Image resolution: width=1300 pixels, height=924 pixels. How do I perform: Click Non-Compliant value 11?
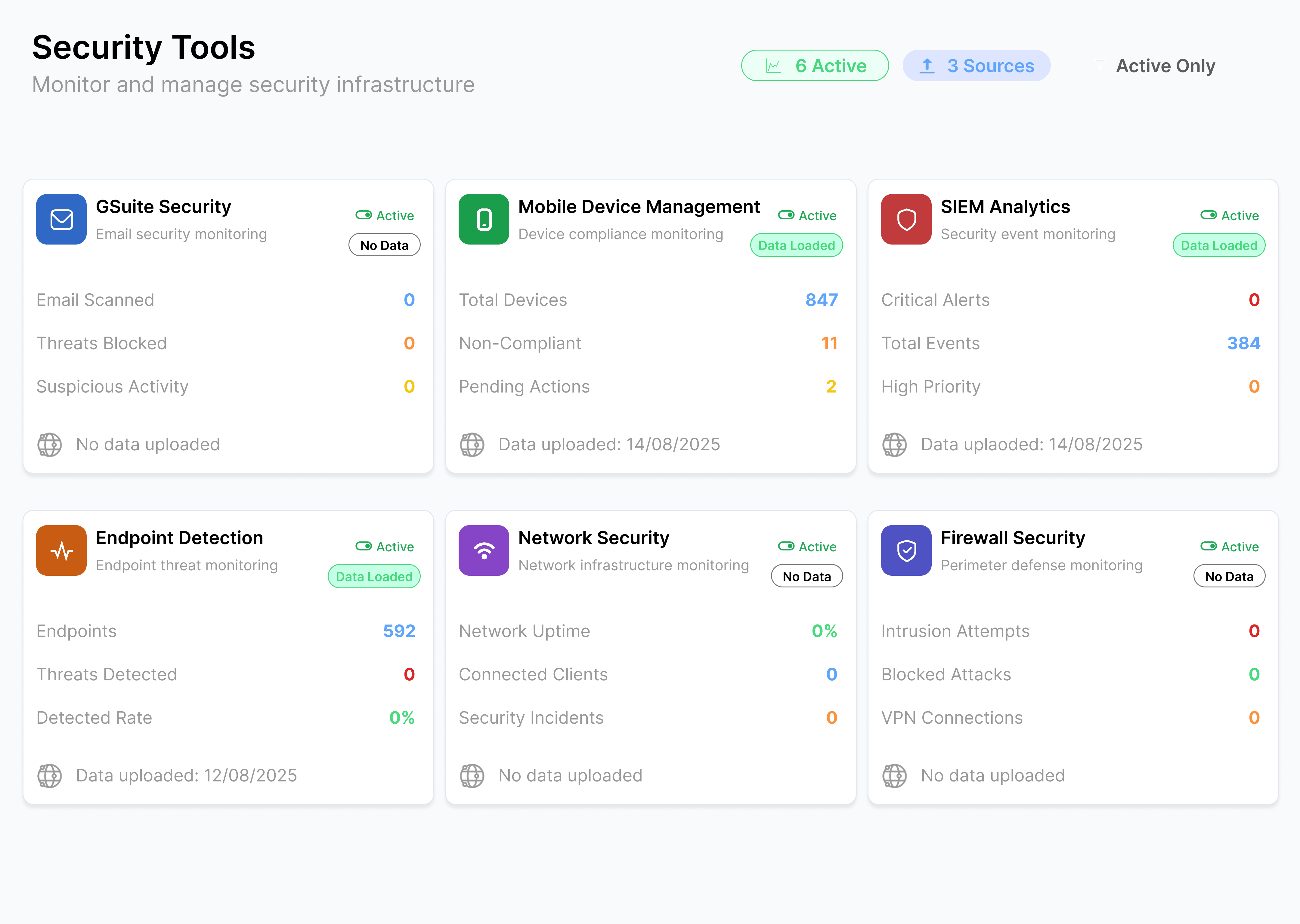829,343
